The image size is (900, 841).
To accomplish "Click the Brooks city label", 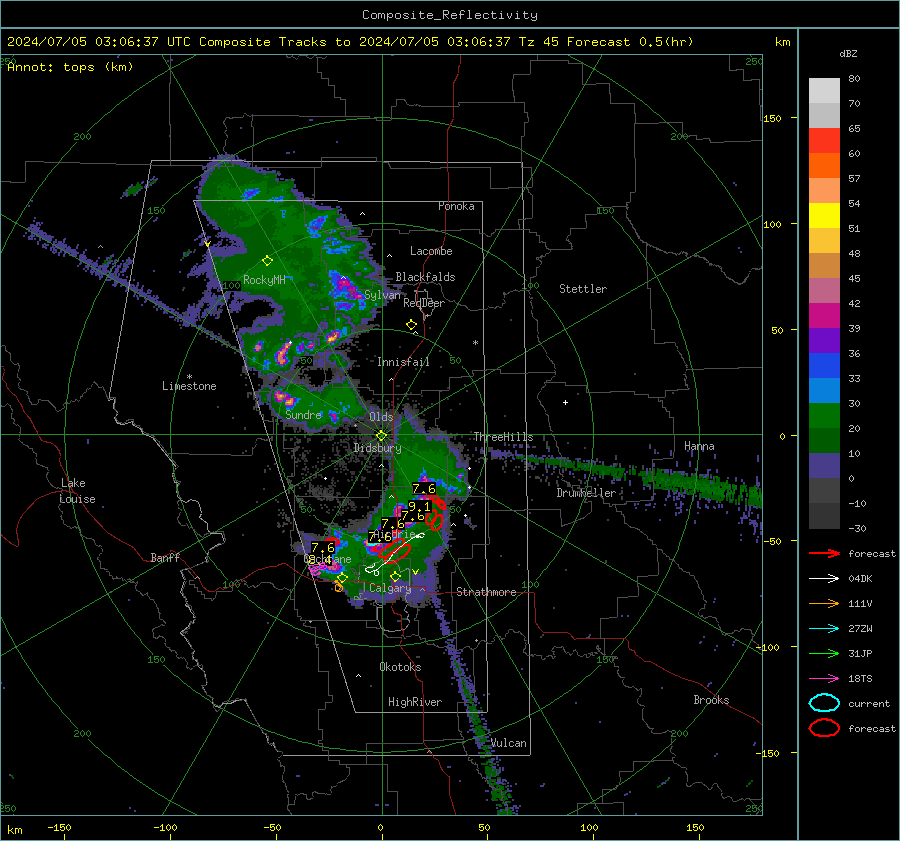I will [711, 700].
